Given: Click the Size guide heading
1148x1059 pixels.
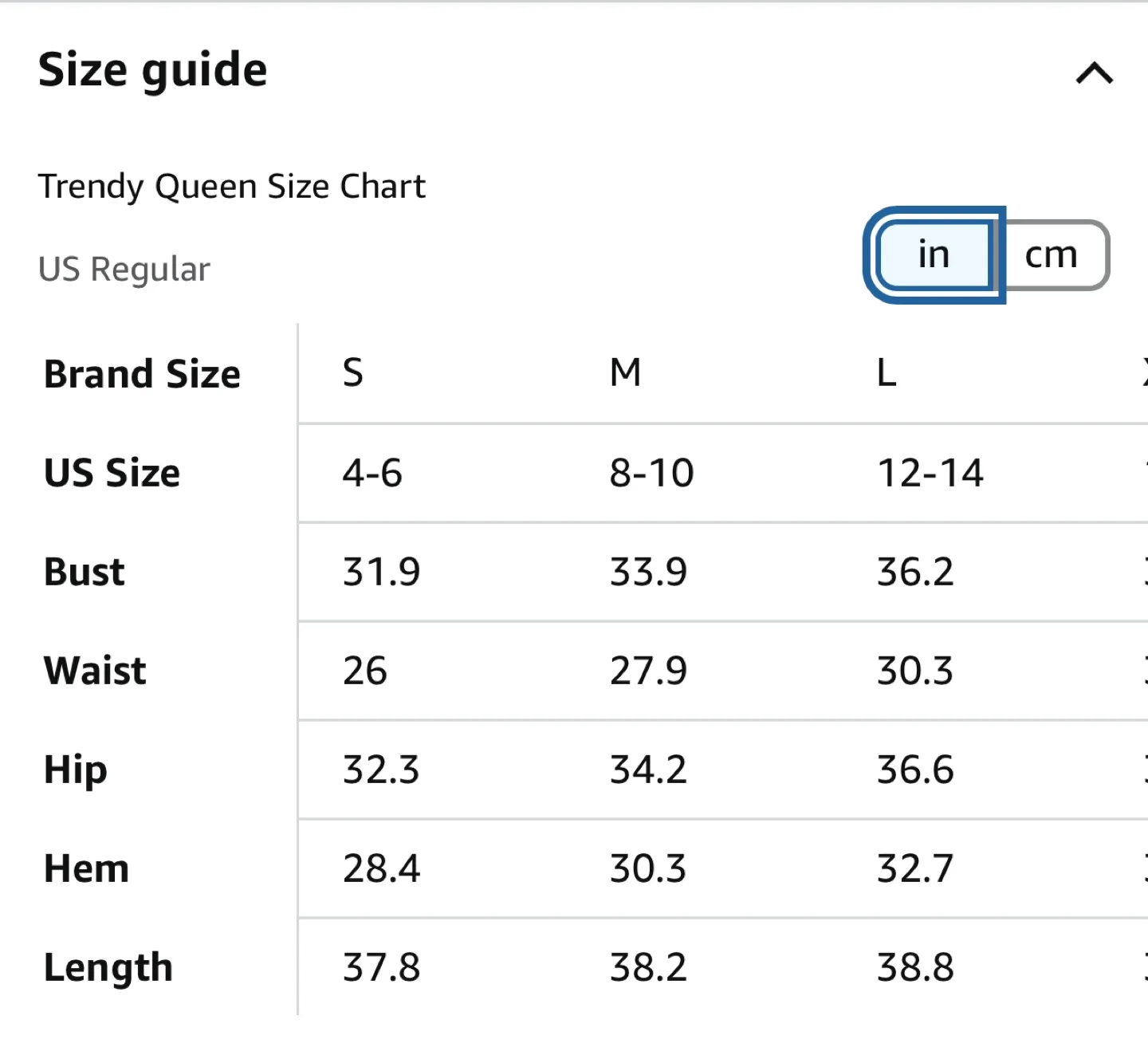Looking at the screenshot, I should [x=153, y=70].
